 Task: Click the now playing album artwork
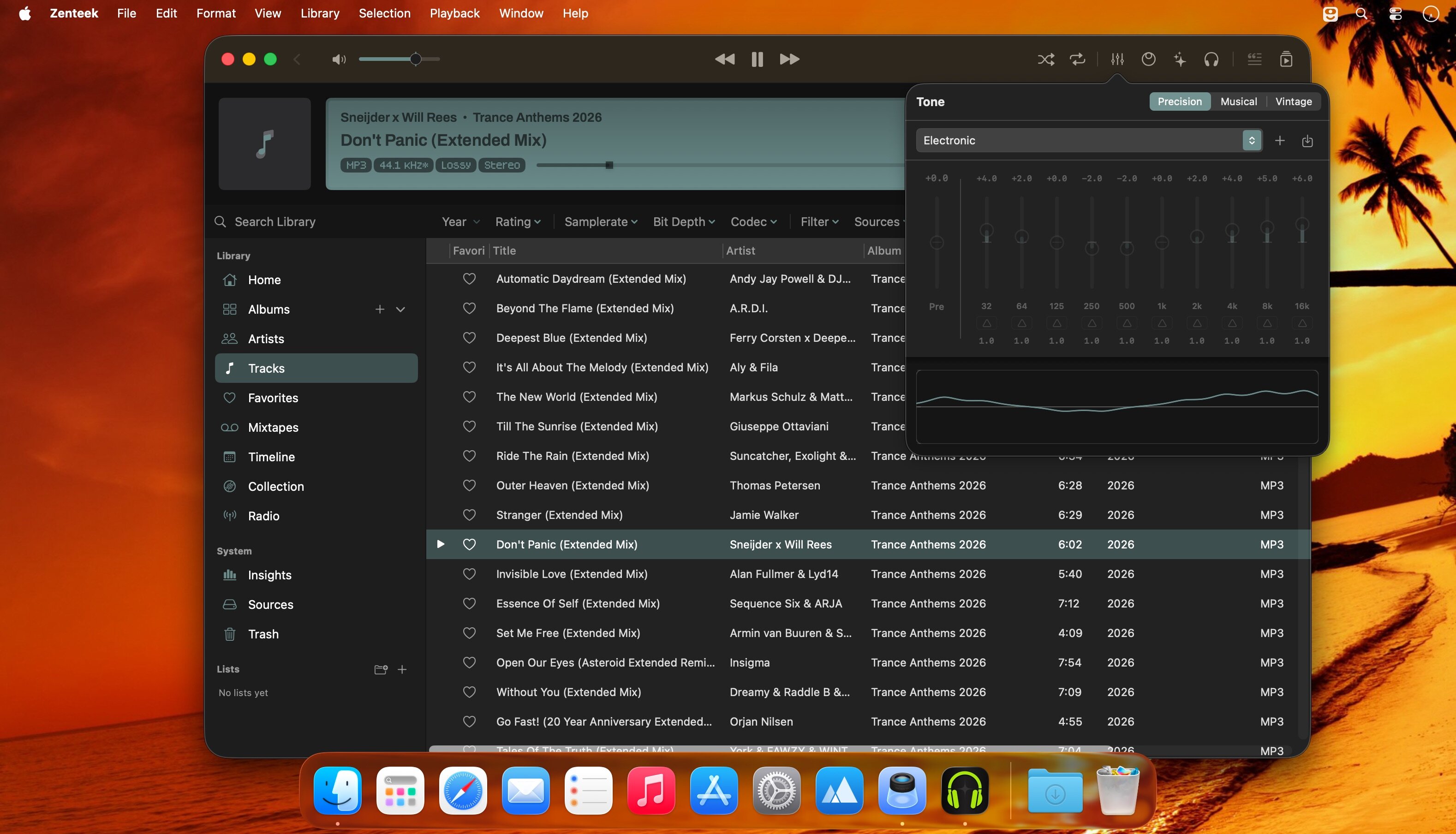265,143
